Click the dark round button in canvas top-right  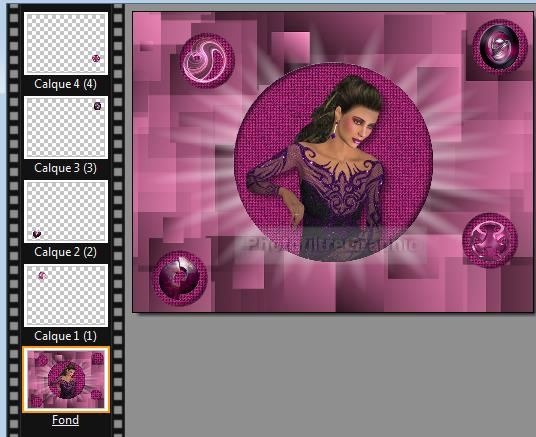499,47
